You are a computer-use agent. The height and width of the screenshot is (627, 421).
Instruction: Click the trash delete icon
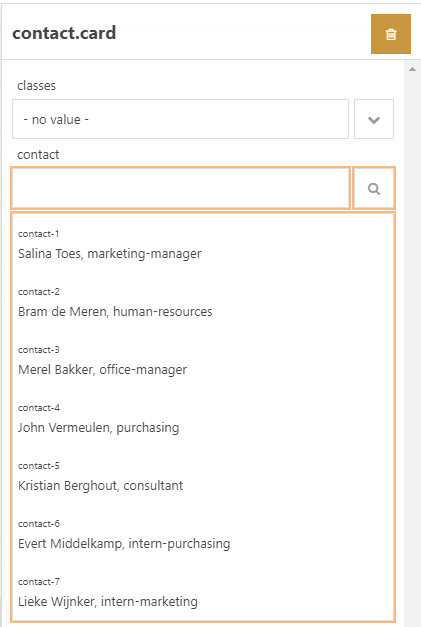coord(391,34)
